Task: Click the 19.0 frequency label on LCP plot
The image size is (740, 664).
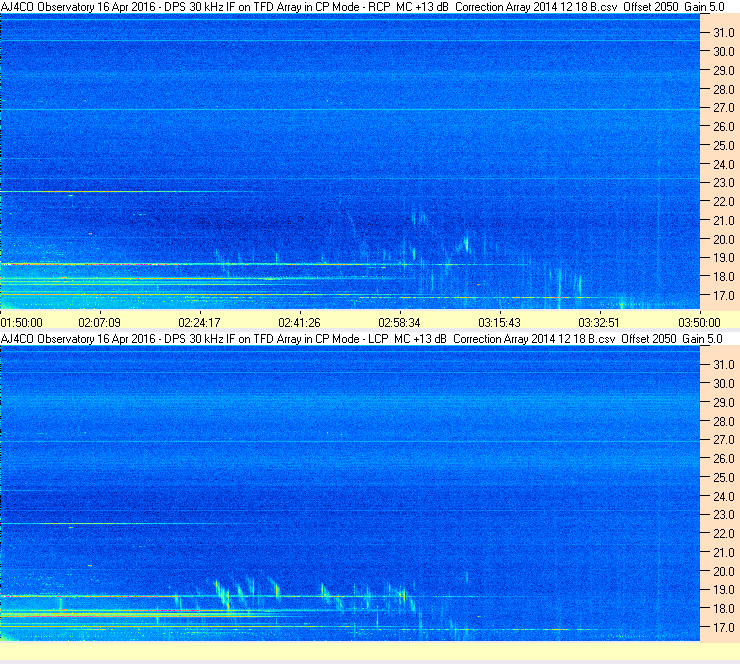Action: tap(724, 590)
